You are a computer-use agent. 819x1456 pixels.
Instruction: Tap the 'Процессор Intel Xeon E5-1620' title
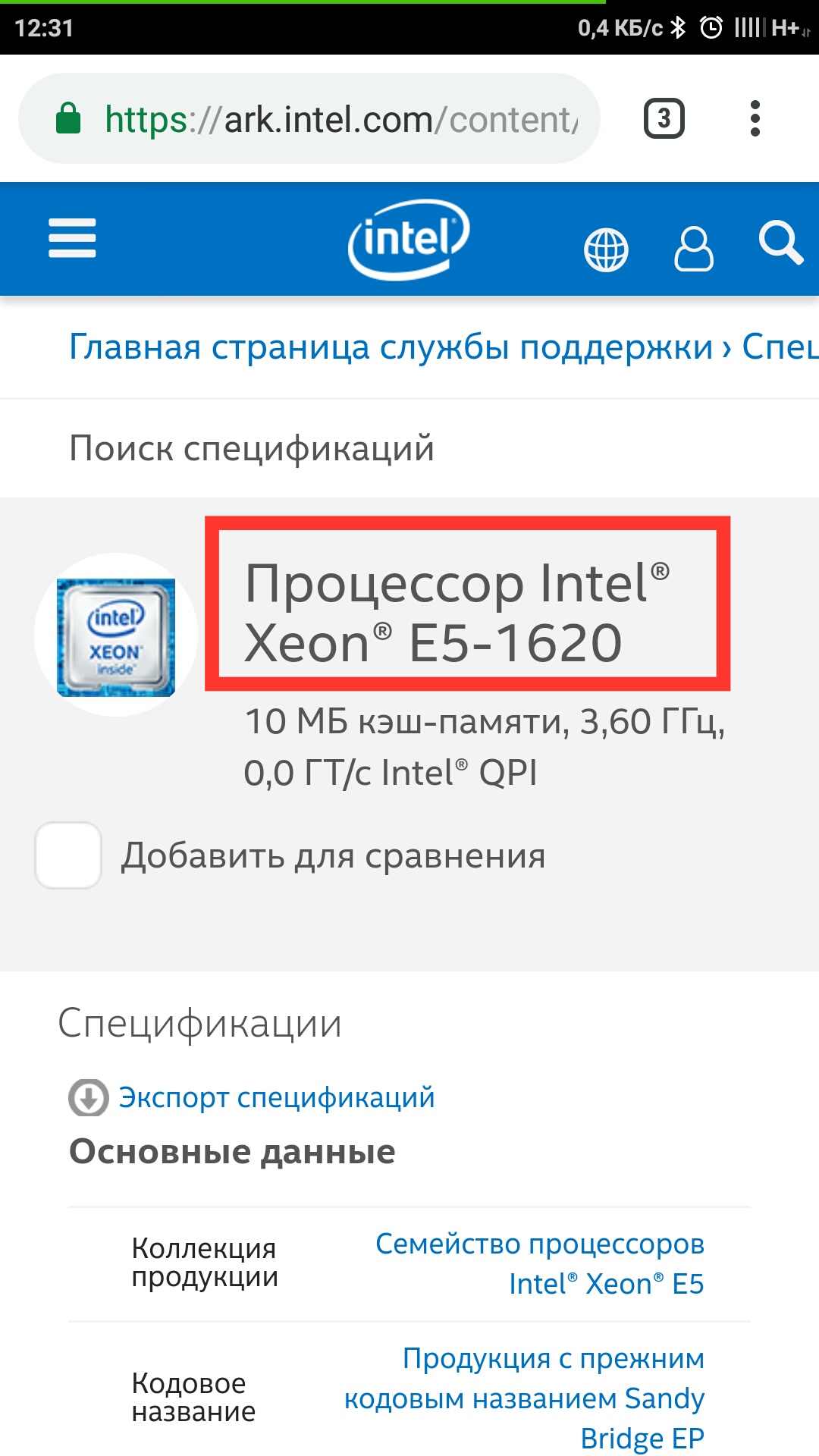(457, 613)
